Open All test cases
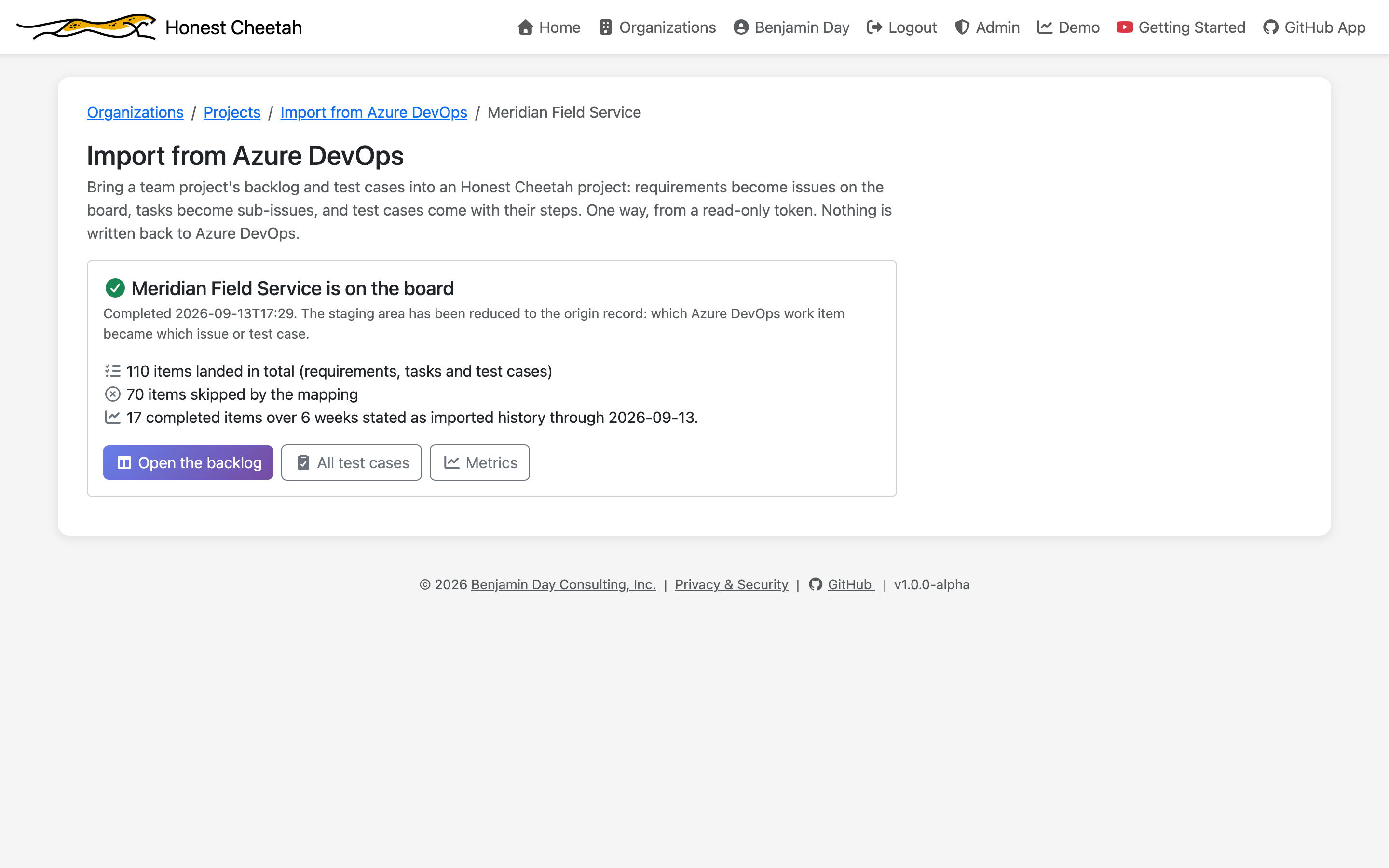This screenshot has height=868, width=1389. point(351,462)
